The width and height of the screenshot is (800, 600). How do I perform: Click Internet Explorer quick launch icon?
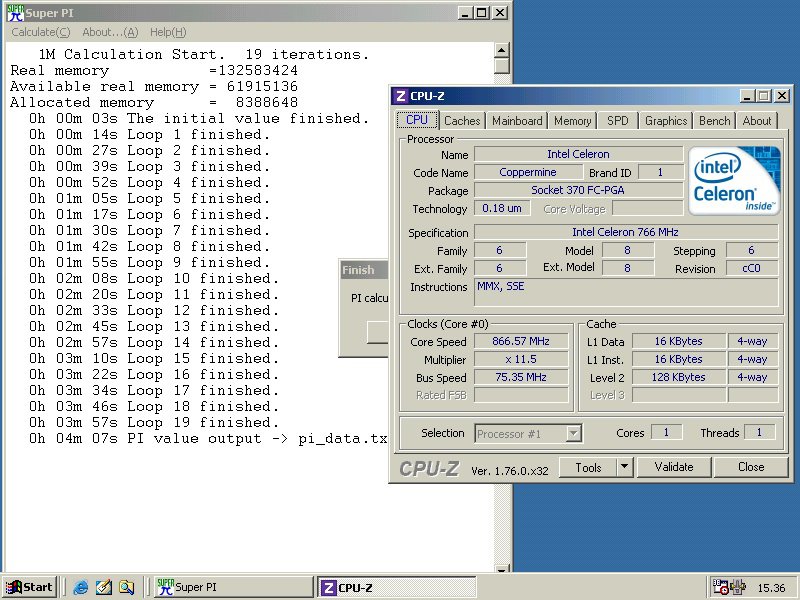pos(81,587)
